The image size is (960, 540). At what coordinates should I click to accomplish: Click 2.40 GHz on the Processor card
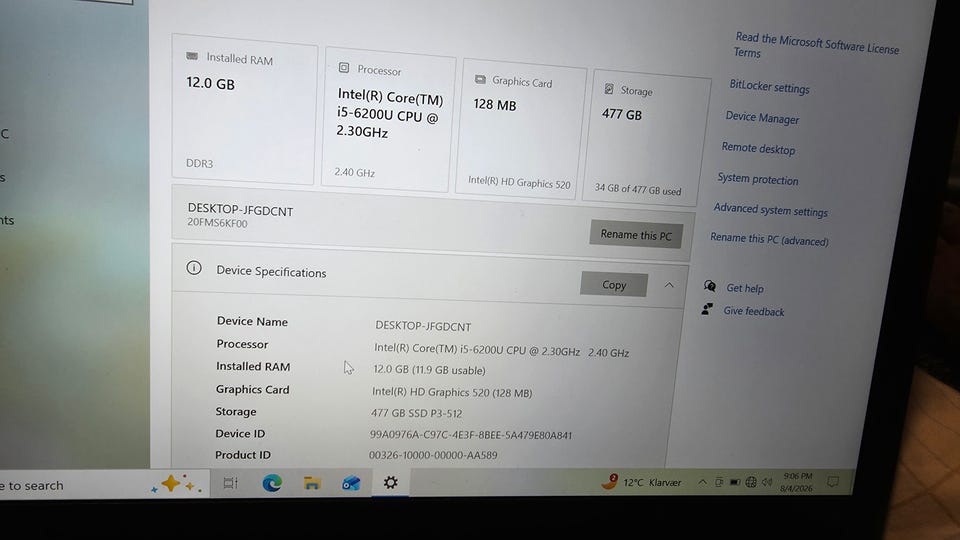click(x=354, y=173)
